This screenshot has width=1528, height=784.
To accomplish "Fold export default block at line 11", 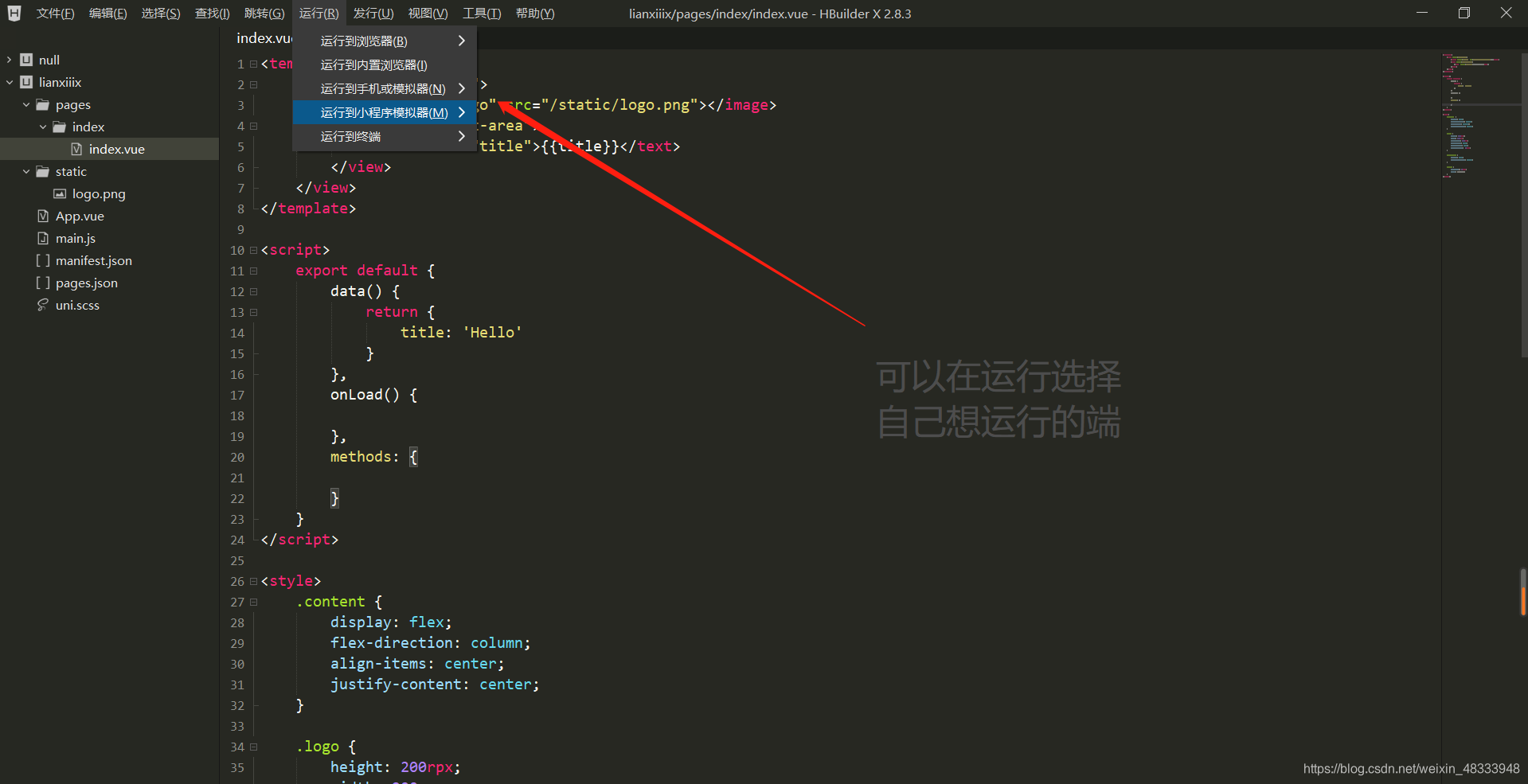I will coord(254,271).
